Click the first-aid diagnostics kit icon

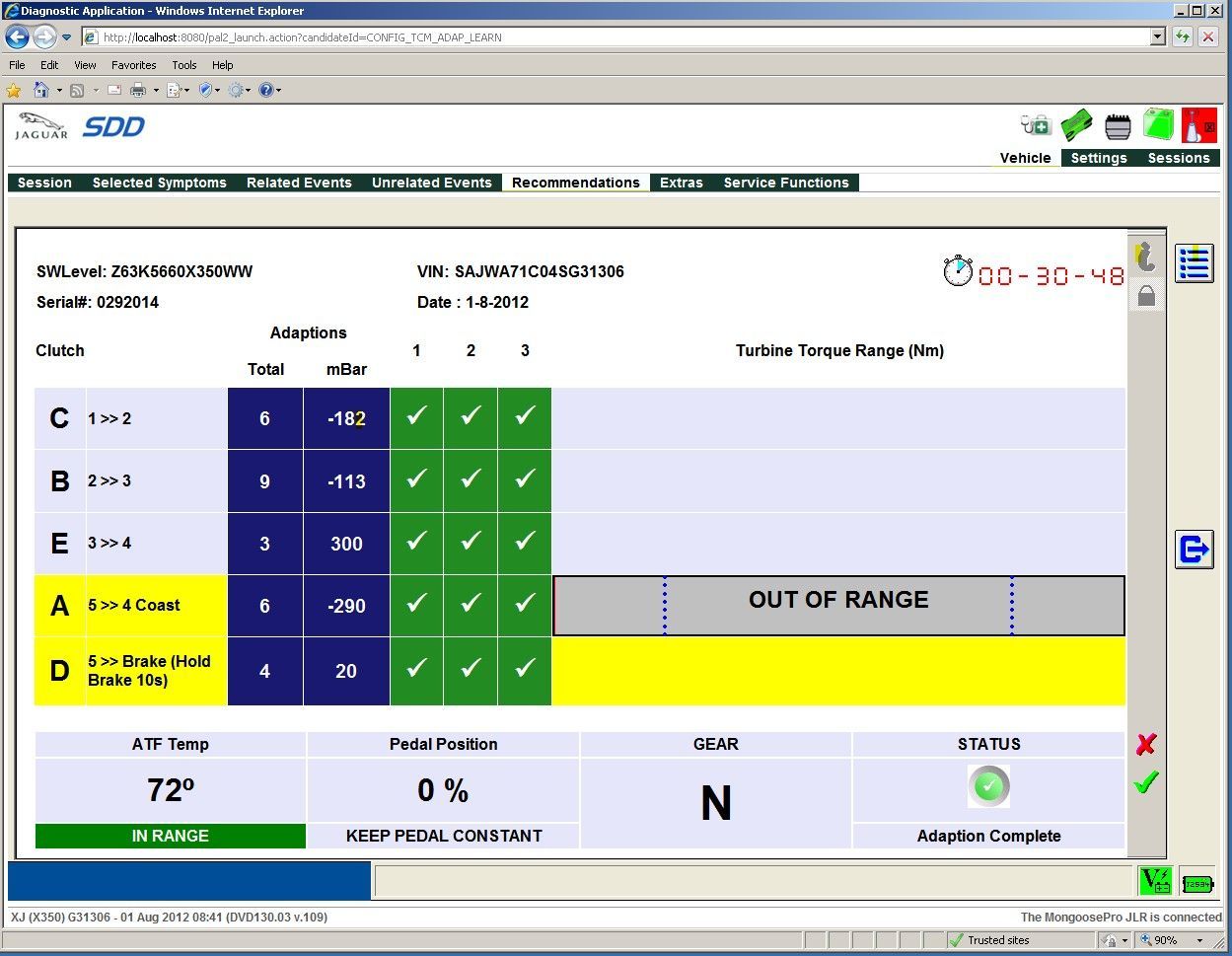click(x=1036, y=126)
